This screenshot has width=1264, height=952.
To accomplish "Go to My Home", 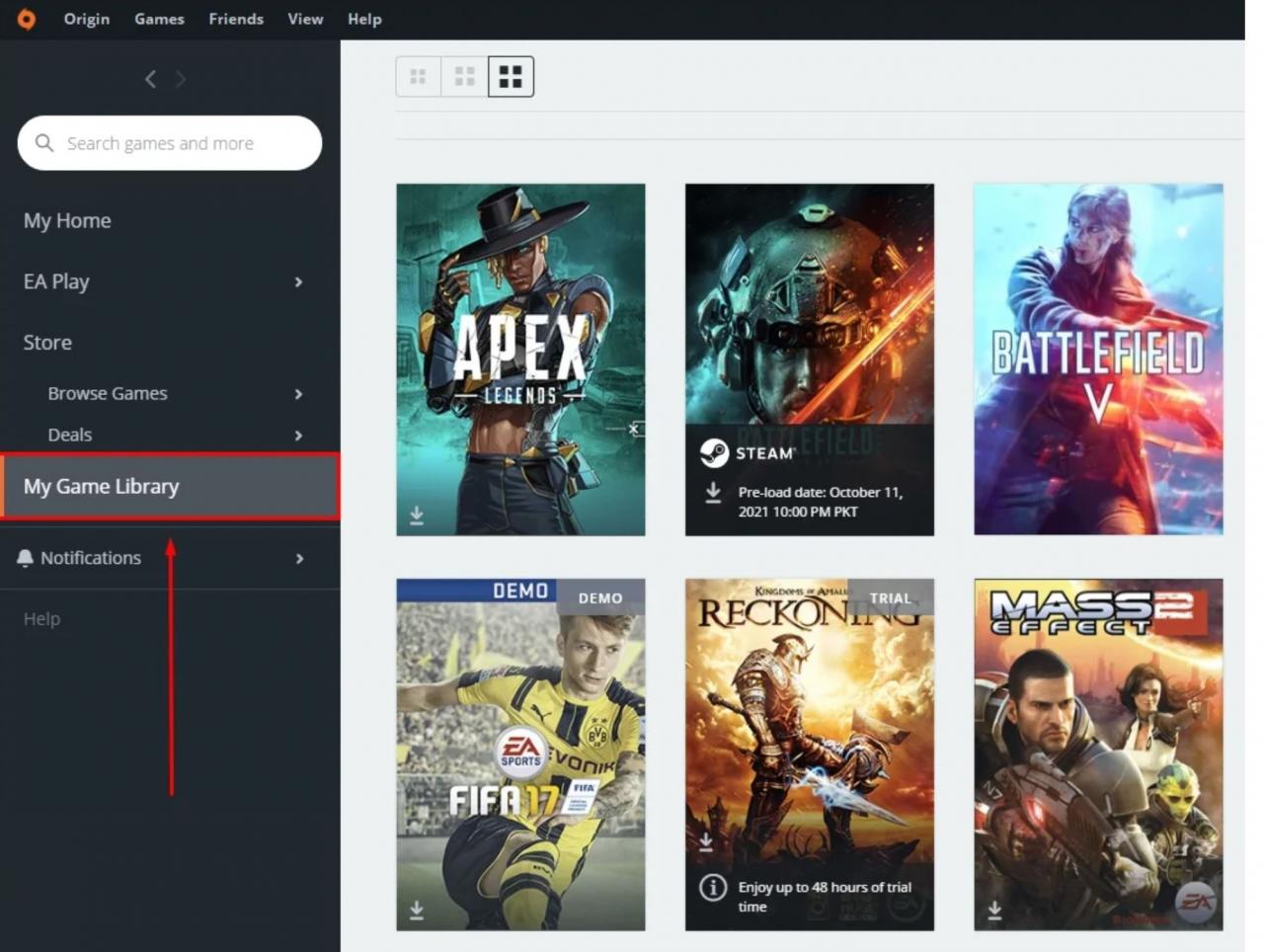I will [x=67, y=220].
